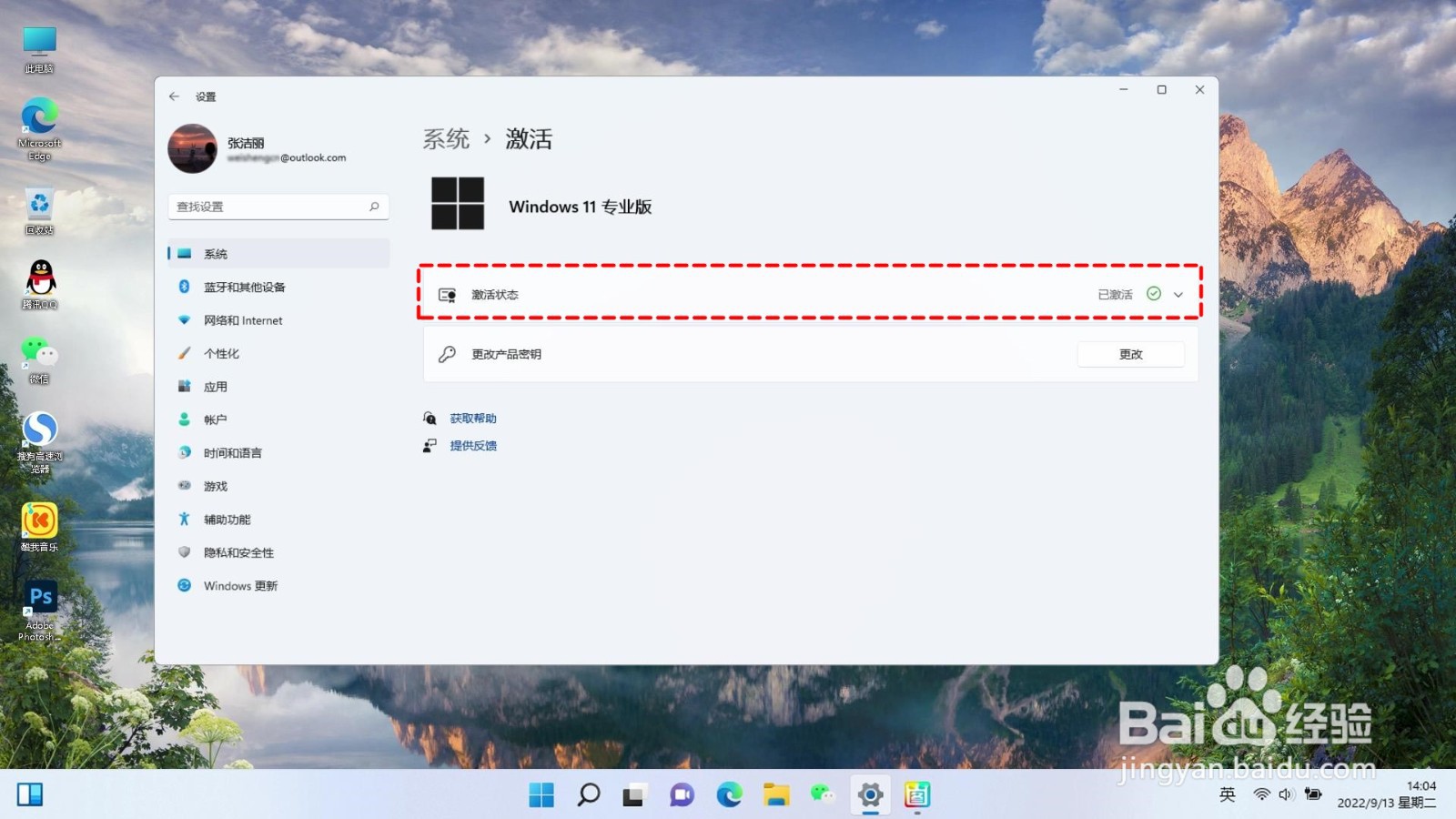1456x819 pixels.
Task: Click the Search icon in the taskbar
Action: (x=587, y=794)
